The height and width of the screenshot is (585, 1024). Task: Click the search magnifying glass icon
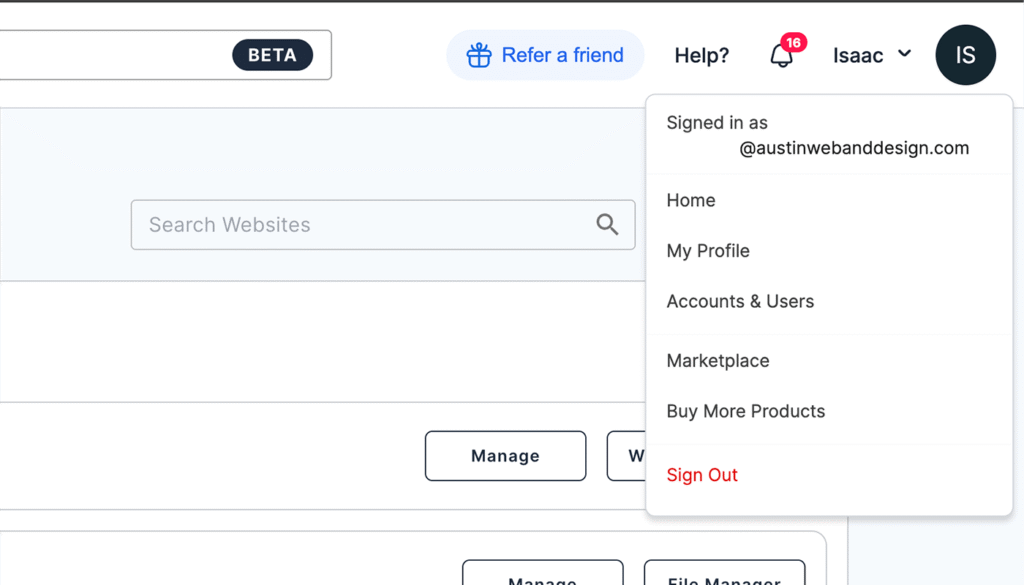tap(607, 224)
